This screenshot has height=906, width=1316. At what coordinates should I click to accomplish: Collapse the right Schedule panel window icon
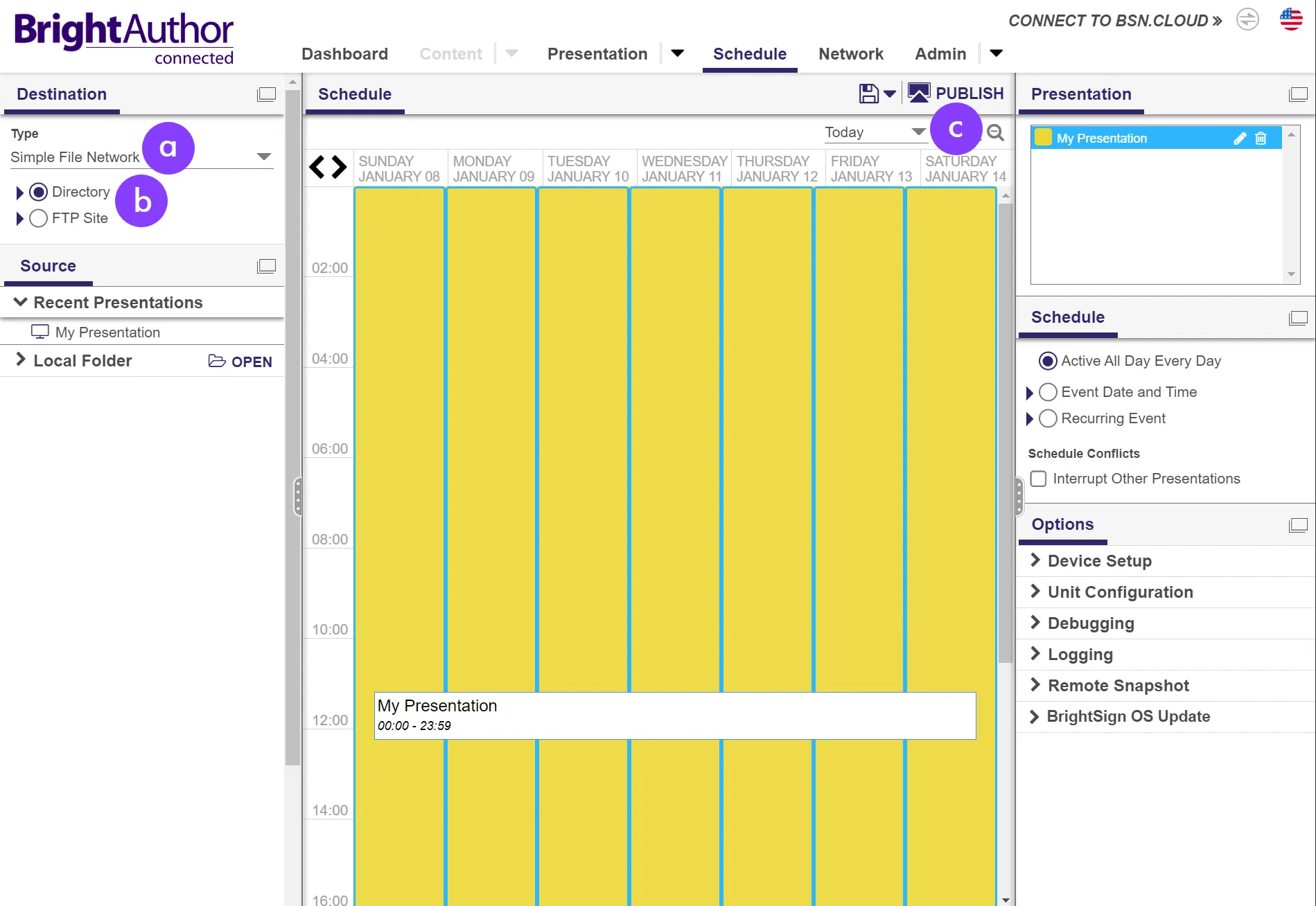(x=1298, y=317)
